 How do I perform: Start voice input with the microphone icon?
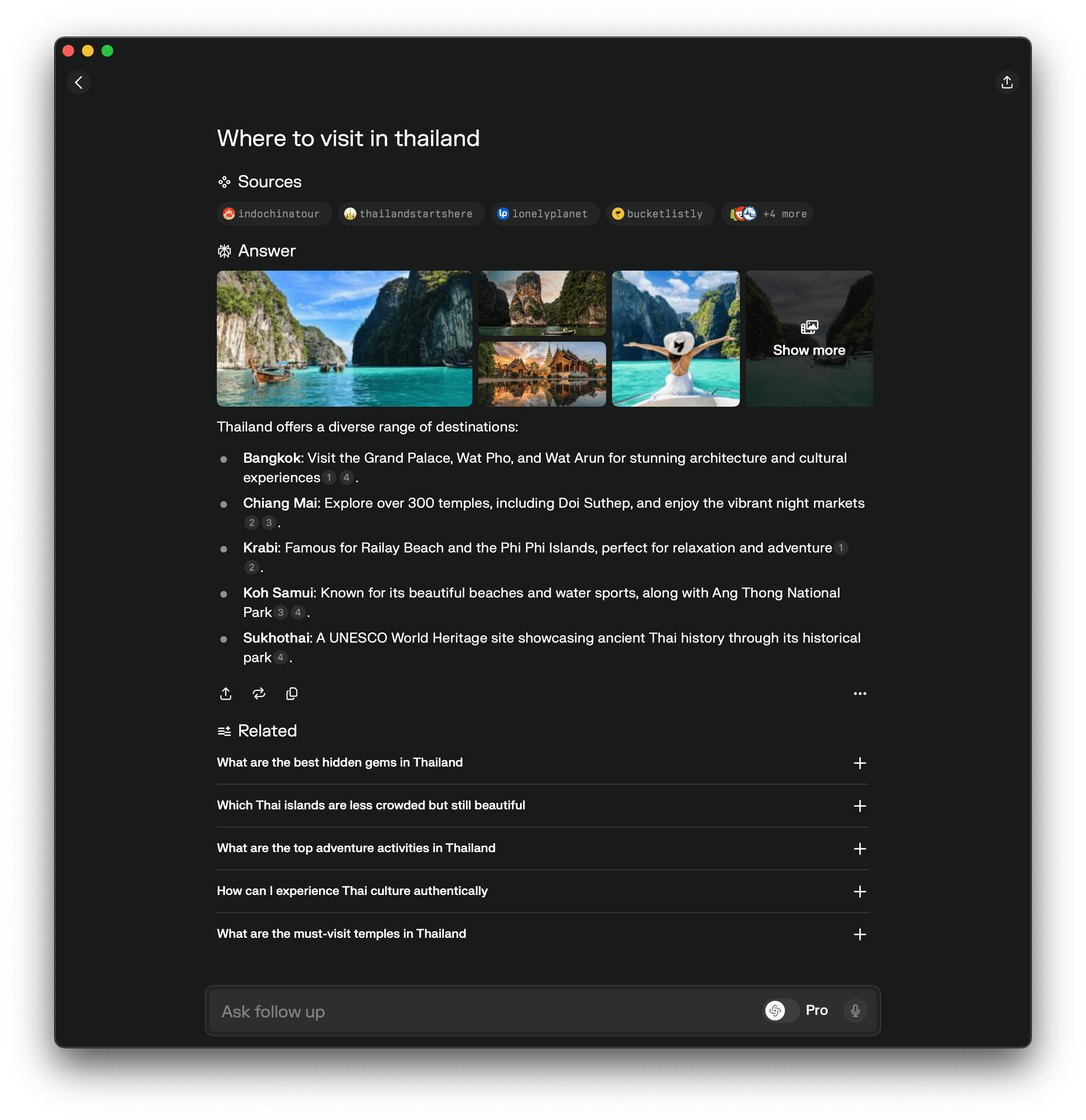point(855,1010)
